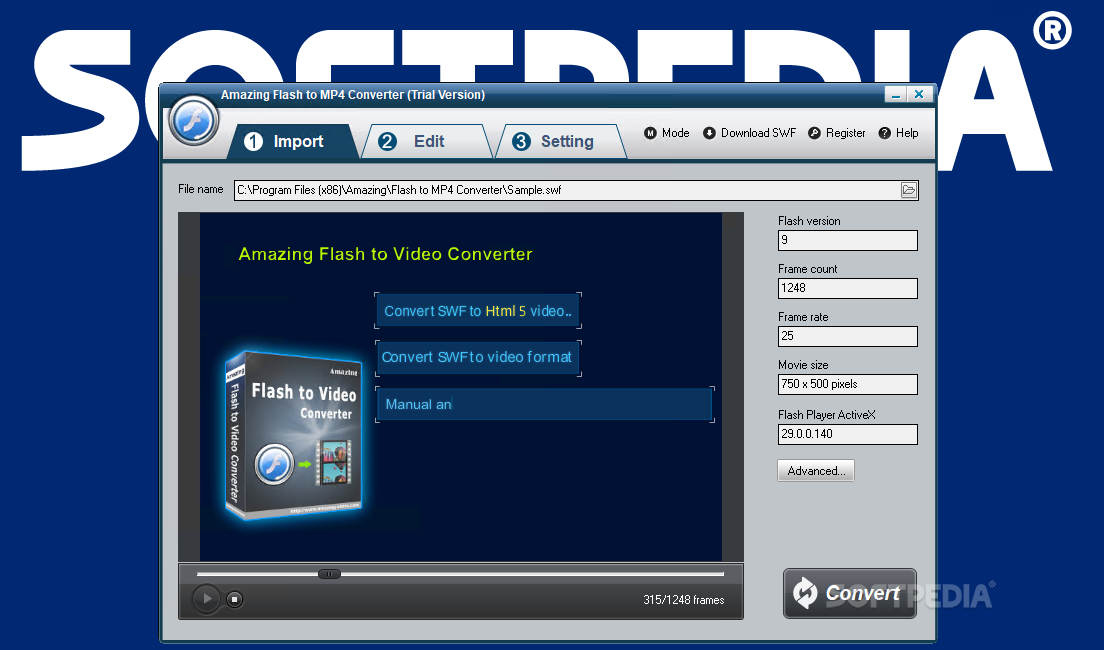Open the Advanced options dialog
Viewport: 1104px width, 650px height.
[x=815, y=470]
